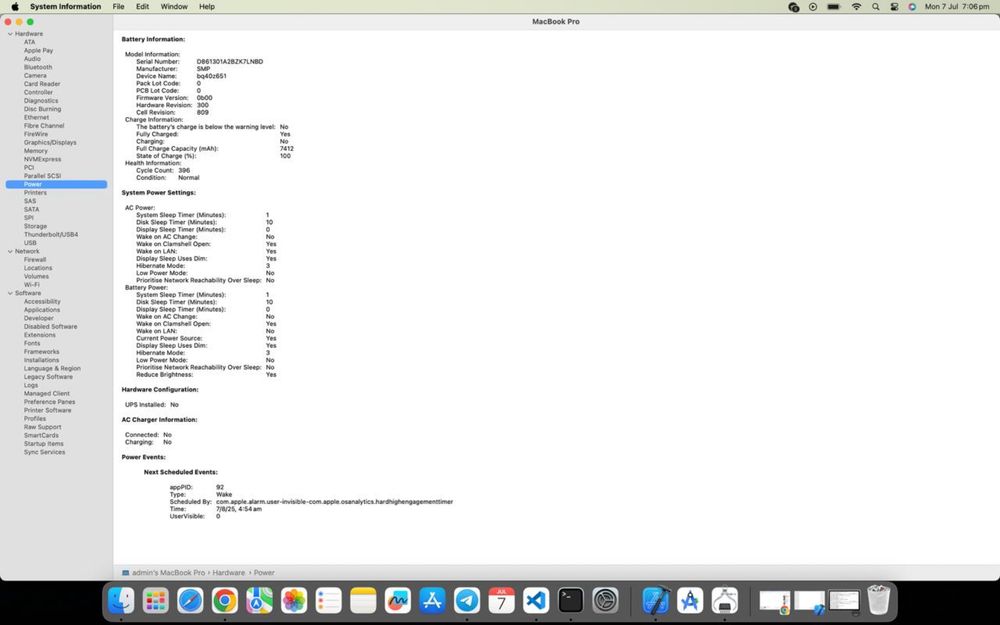
Task: Open the Freeform app in the Dock
Action: pos(398,600)
